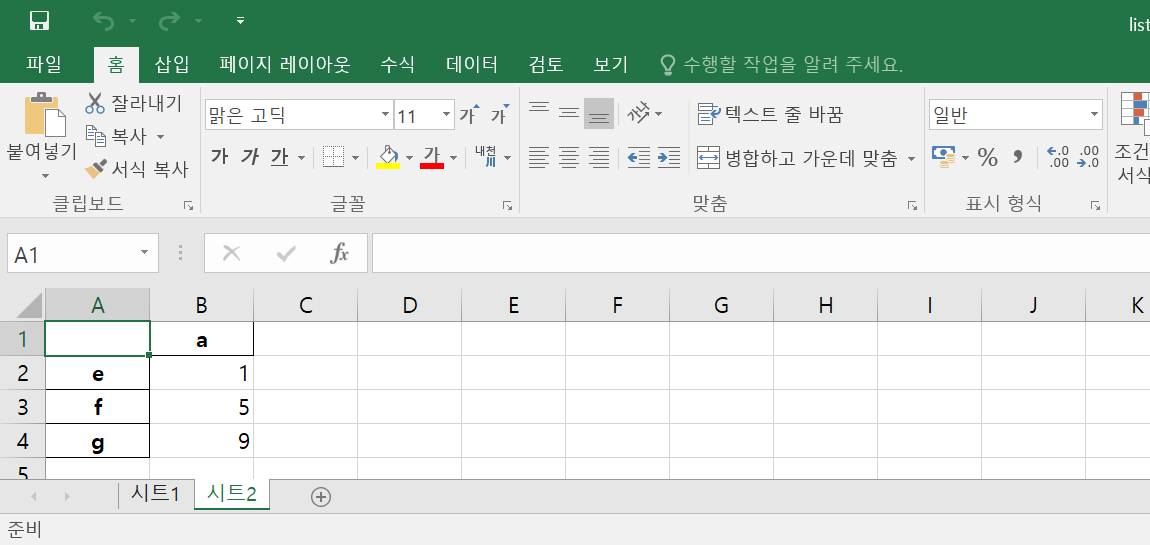Screen dimensions: 1150x545
Task: Add a new sheet with the plus button
Action: tap(321, 496)
